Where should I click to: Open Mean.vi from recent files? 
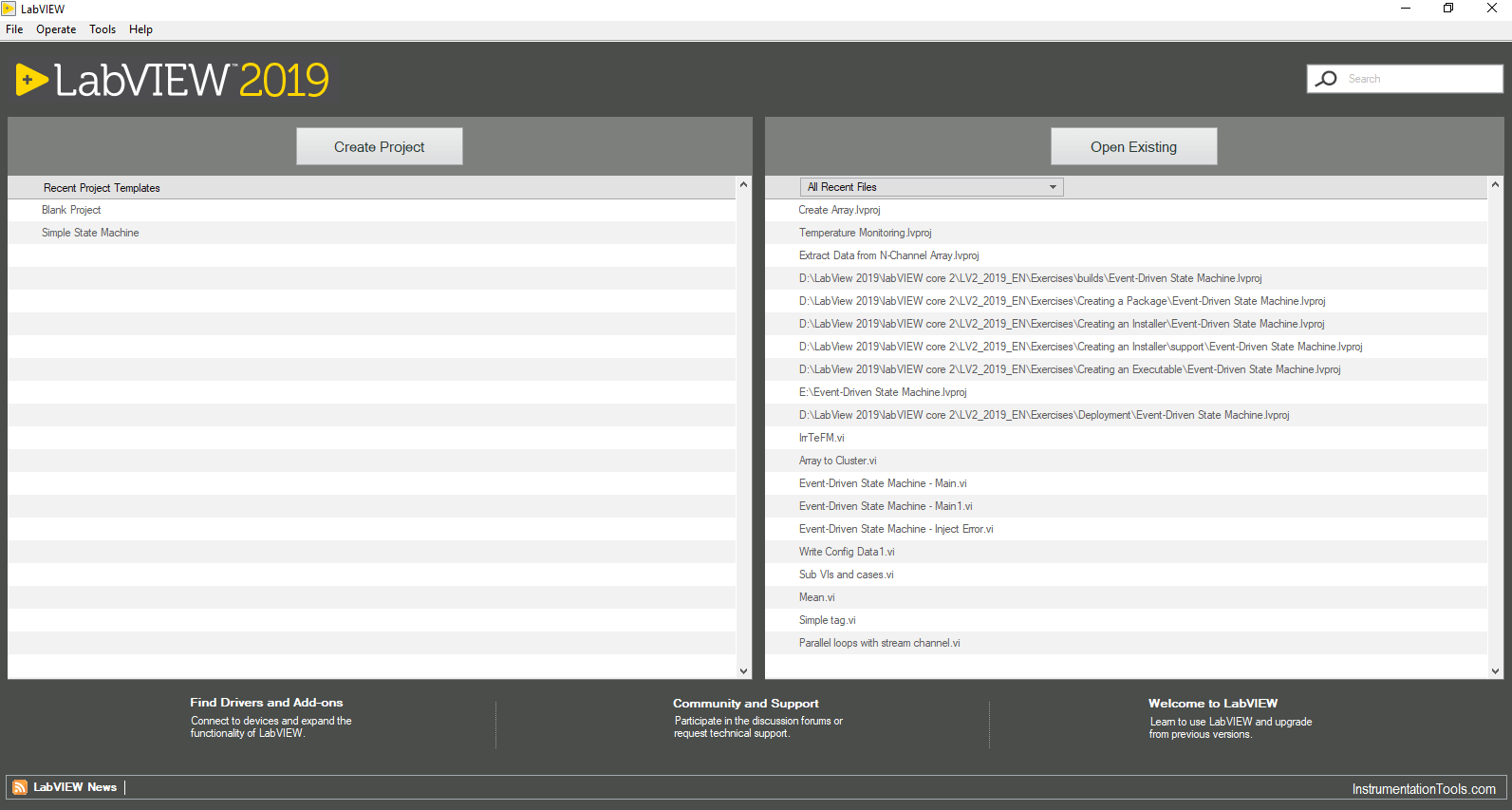point(817,597)
